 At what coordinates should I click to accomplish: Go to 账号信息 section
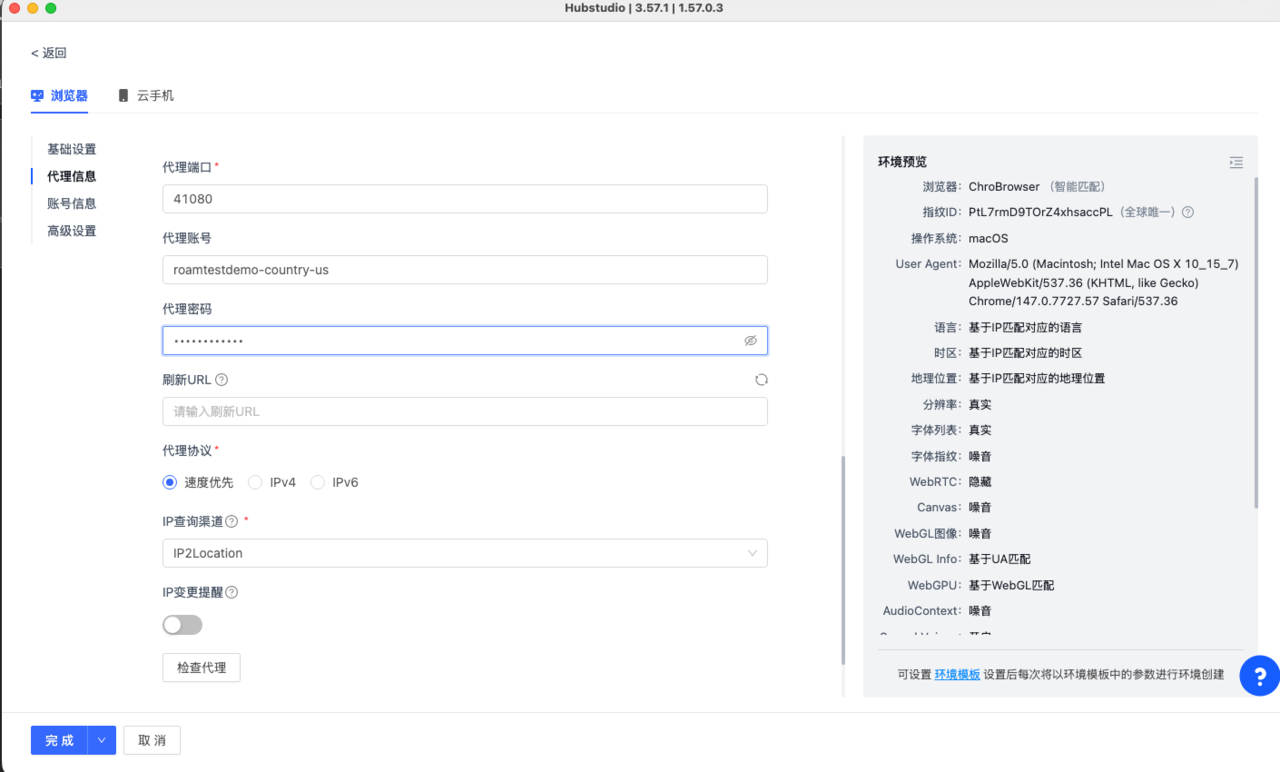pos(72,203)
